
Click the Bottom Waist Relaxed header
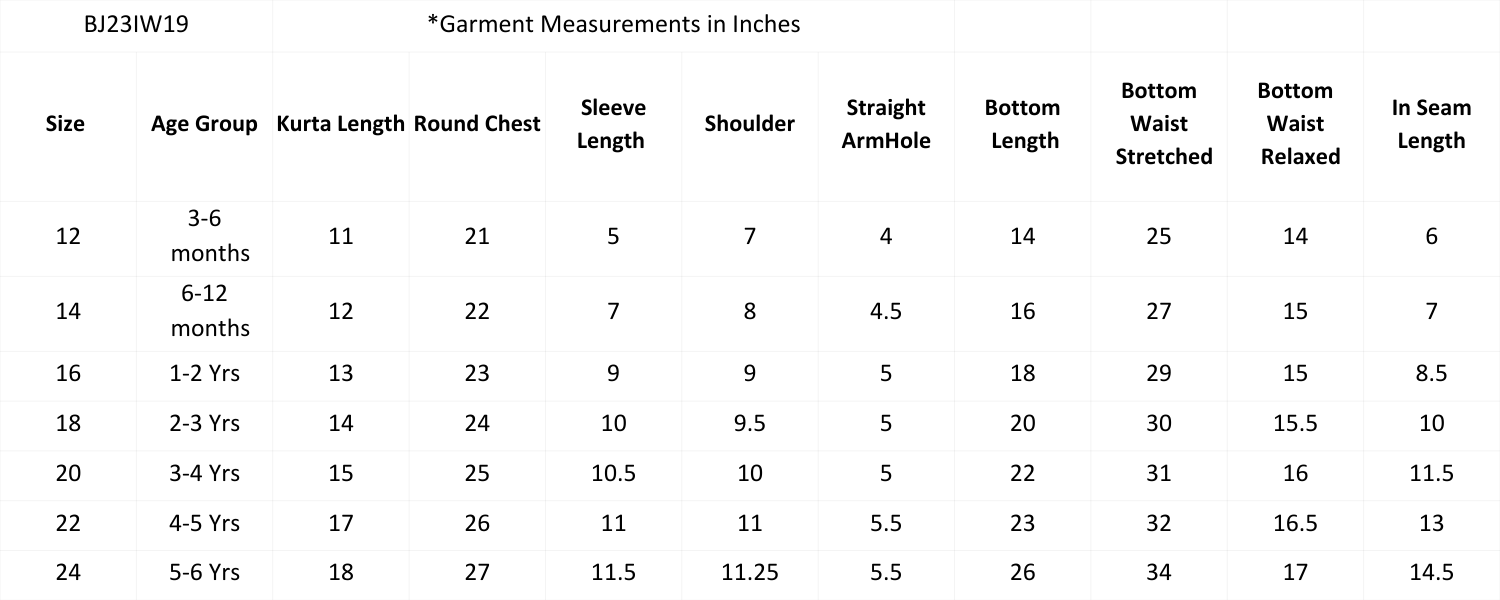pos(1295,125)
